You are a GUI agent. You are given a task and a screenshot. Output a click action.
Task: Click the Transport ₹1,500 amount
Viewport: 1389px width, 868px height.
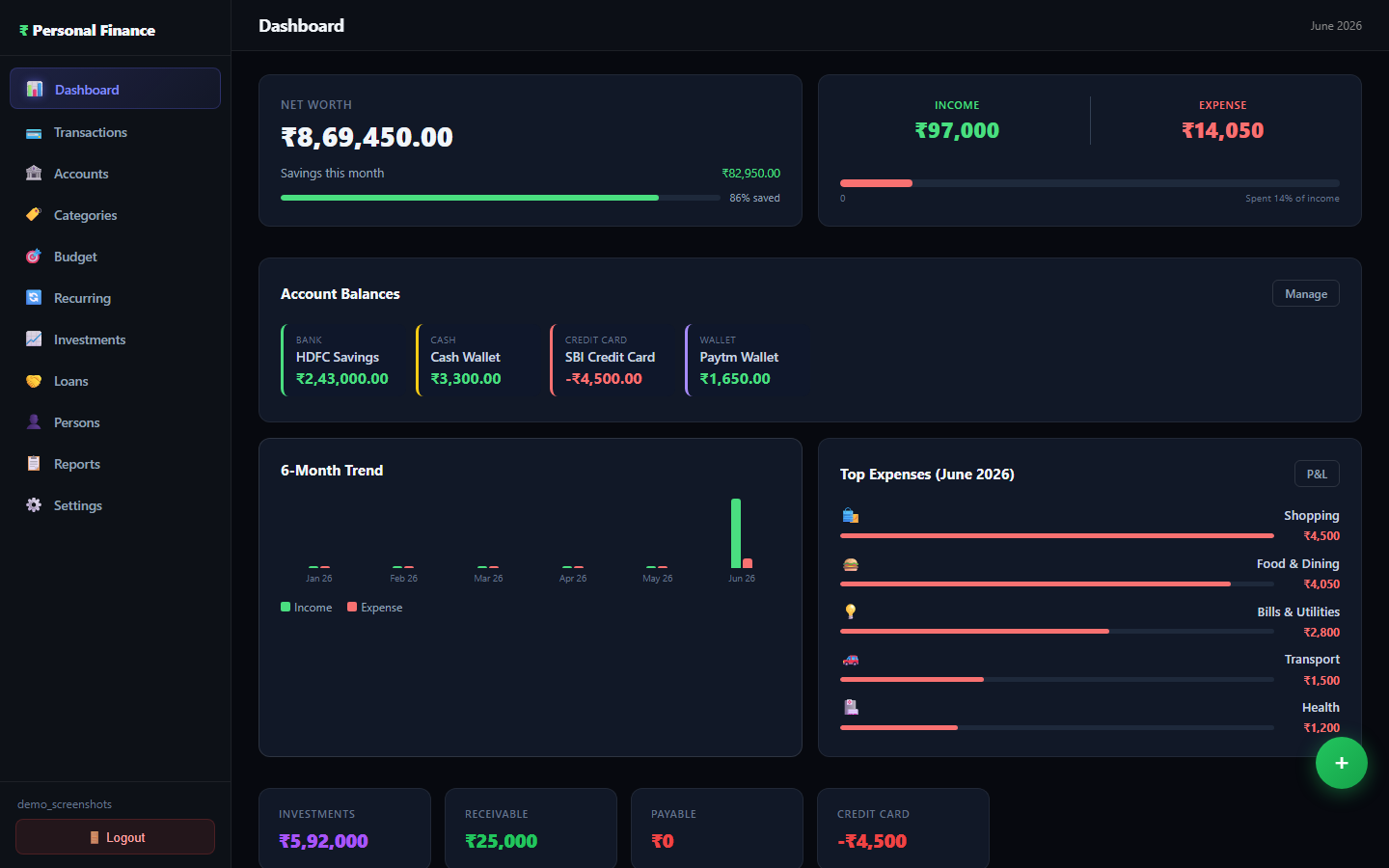1321,681
